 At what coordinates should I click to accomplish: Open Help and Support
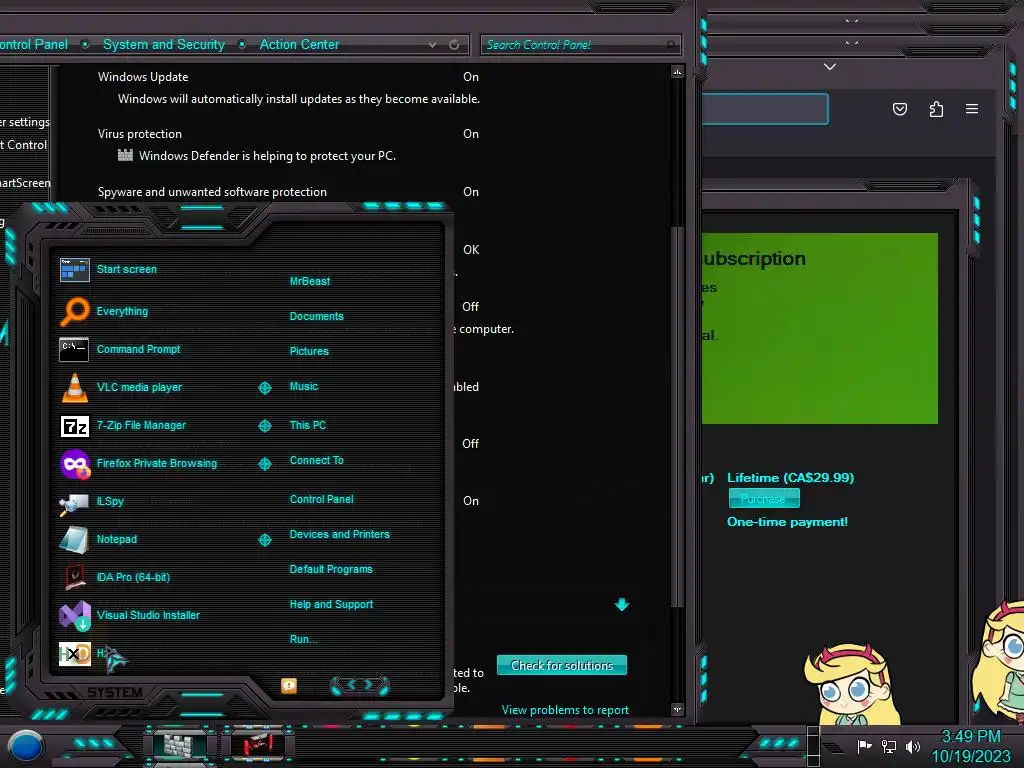(331, 605)
